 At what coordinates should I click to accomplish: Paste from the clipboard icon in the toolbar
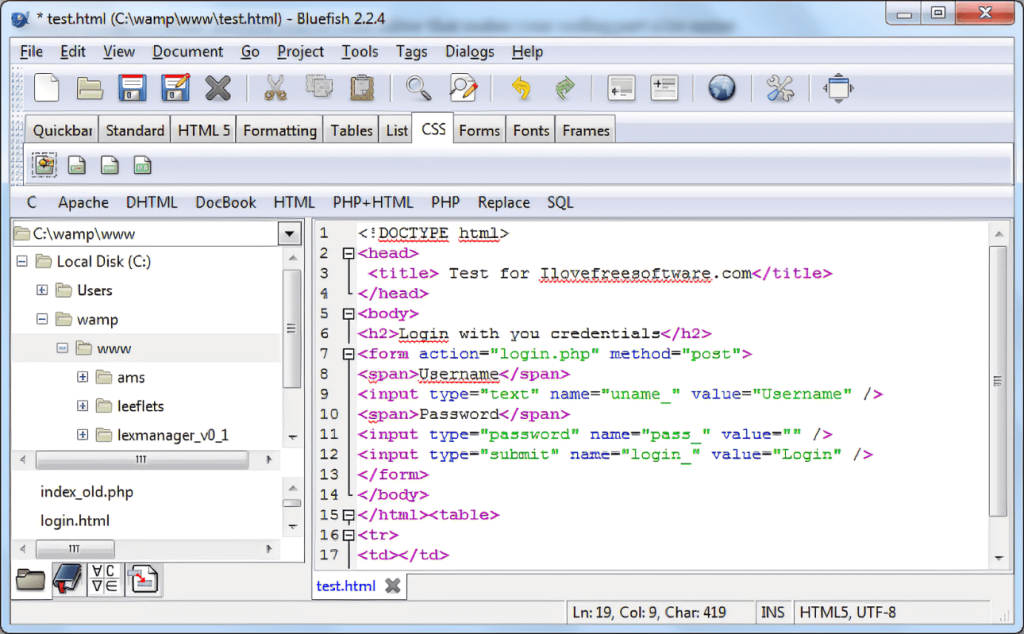coord(362,88)
